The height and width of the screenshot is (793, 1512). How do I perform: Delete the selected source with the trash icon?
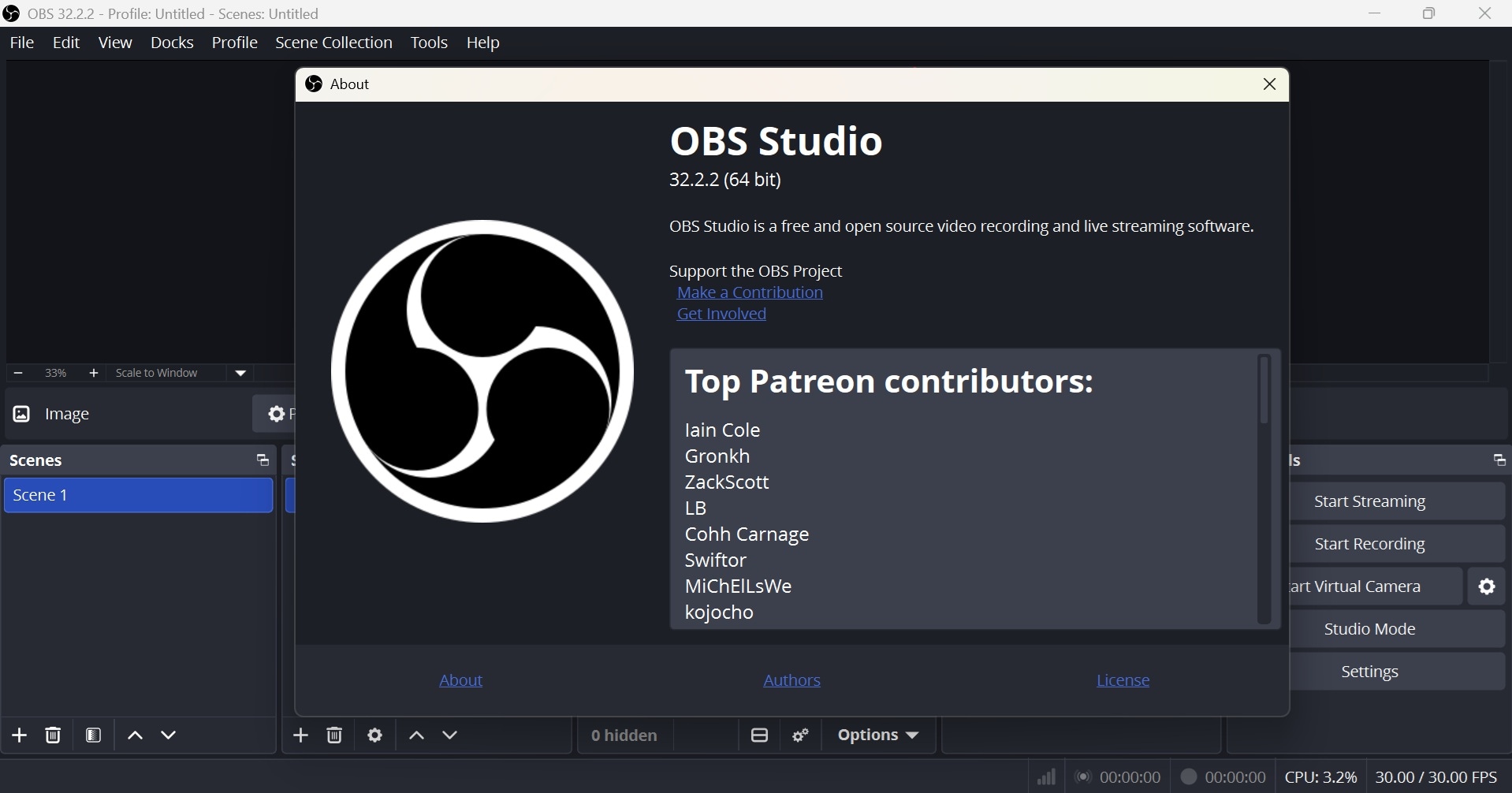[336, 735]
